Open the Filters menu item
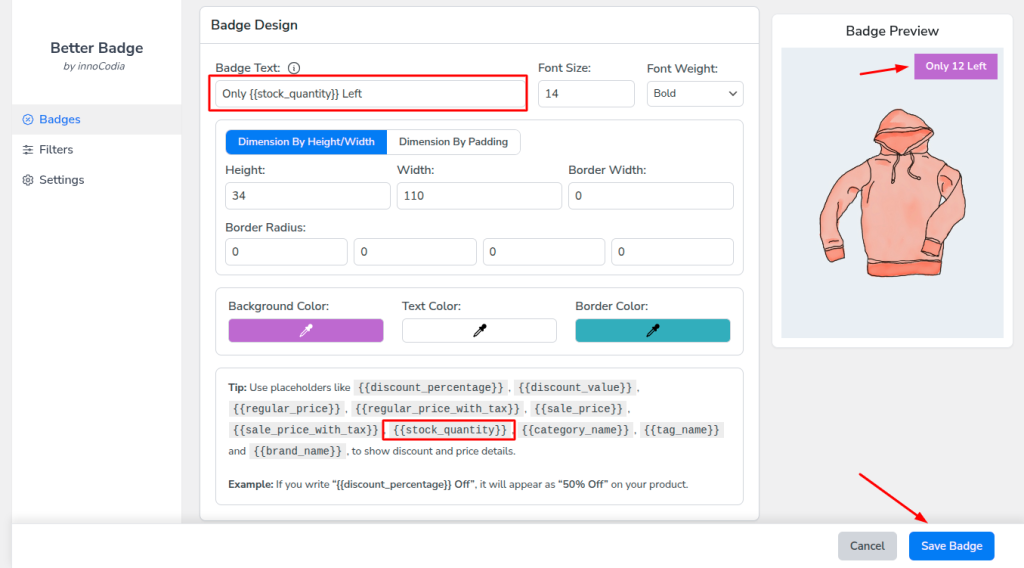 tap(56, 150)
